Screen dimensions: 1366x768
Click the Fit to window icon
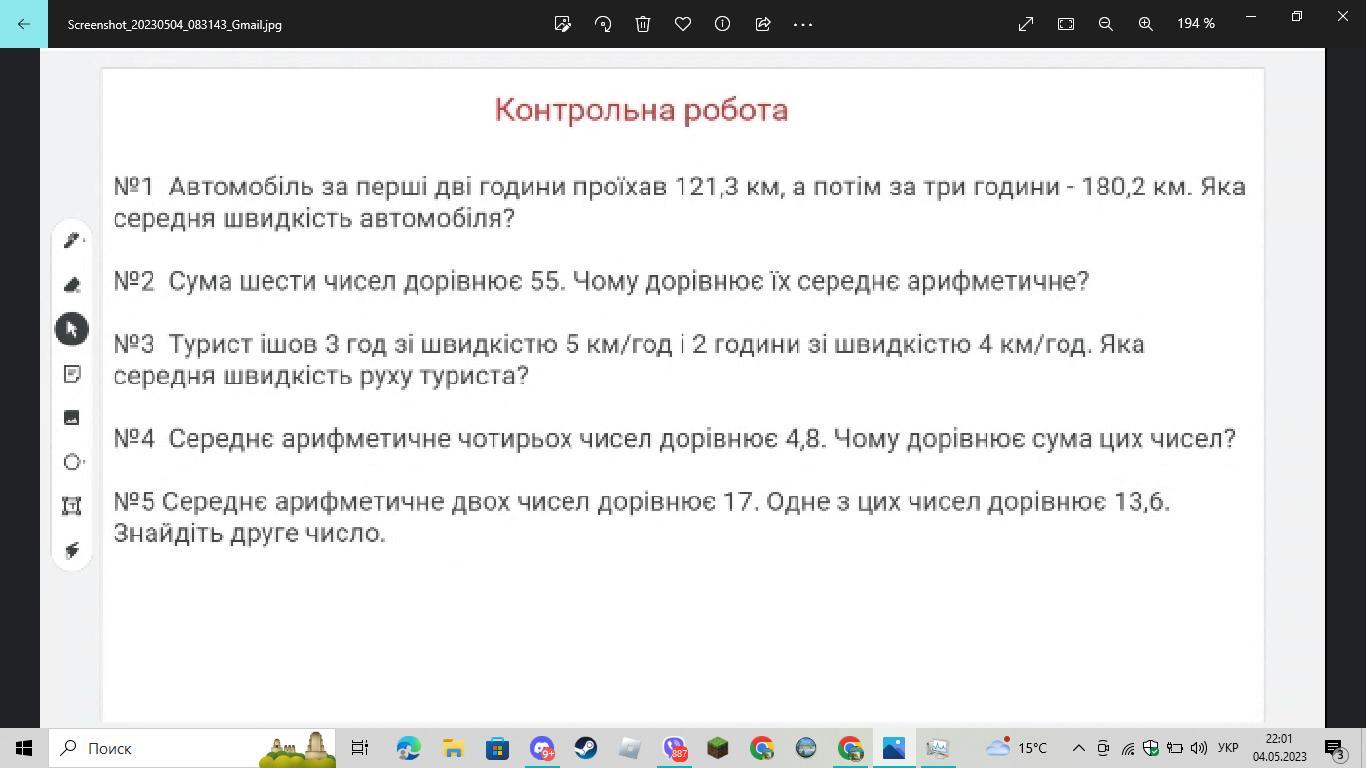[x=1066, y=24]
